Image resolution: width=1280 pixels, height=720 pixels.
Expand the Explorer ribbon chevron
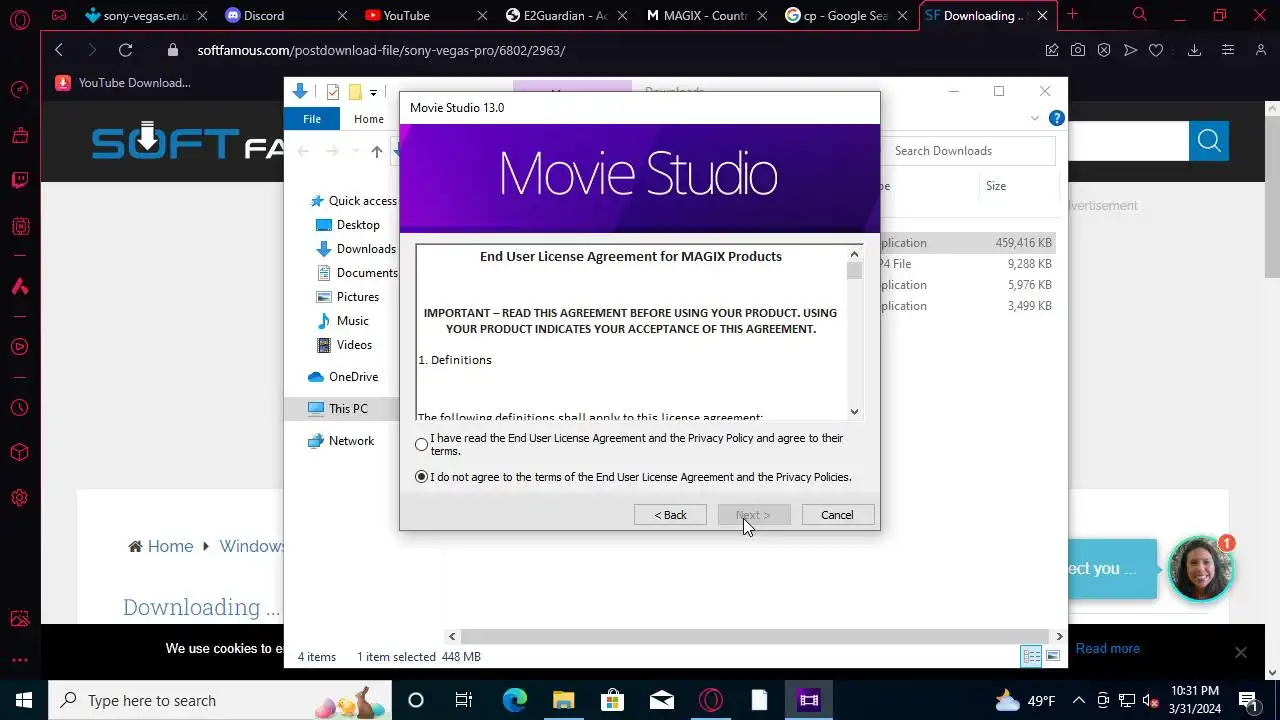click(x=1035, y=118)
